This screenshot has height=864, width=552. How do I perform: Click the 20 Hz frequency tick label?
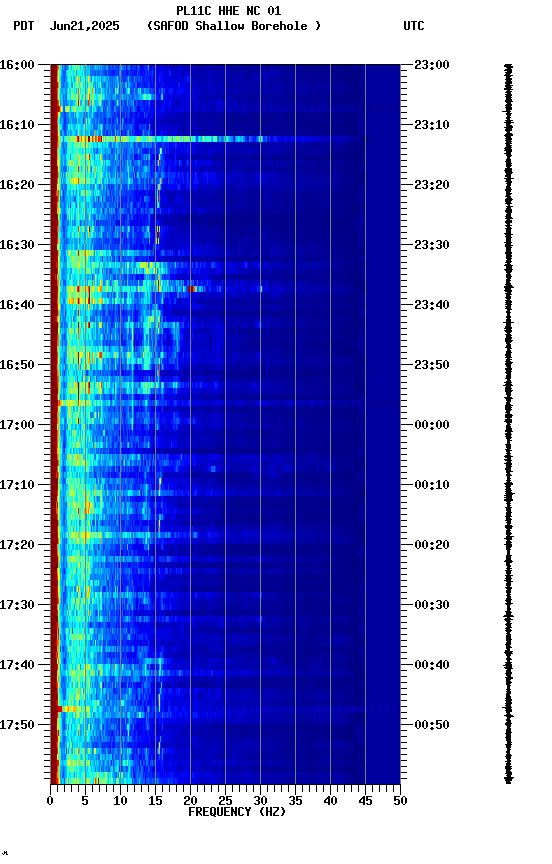click(x=190, y=801)
